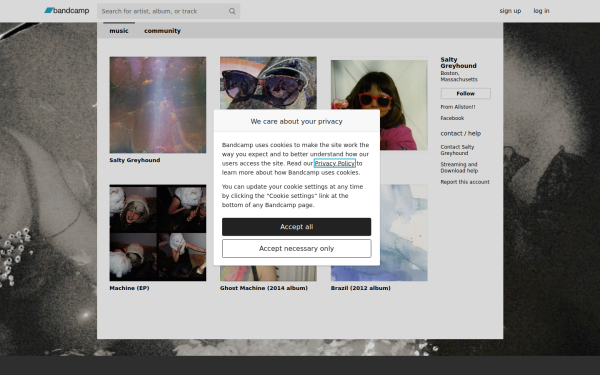The width and height of the screenshot is (600, 375).
Task: Open the Facebook link
Action: click(452, 118)
